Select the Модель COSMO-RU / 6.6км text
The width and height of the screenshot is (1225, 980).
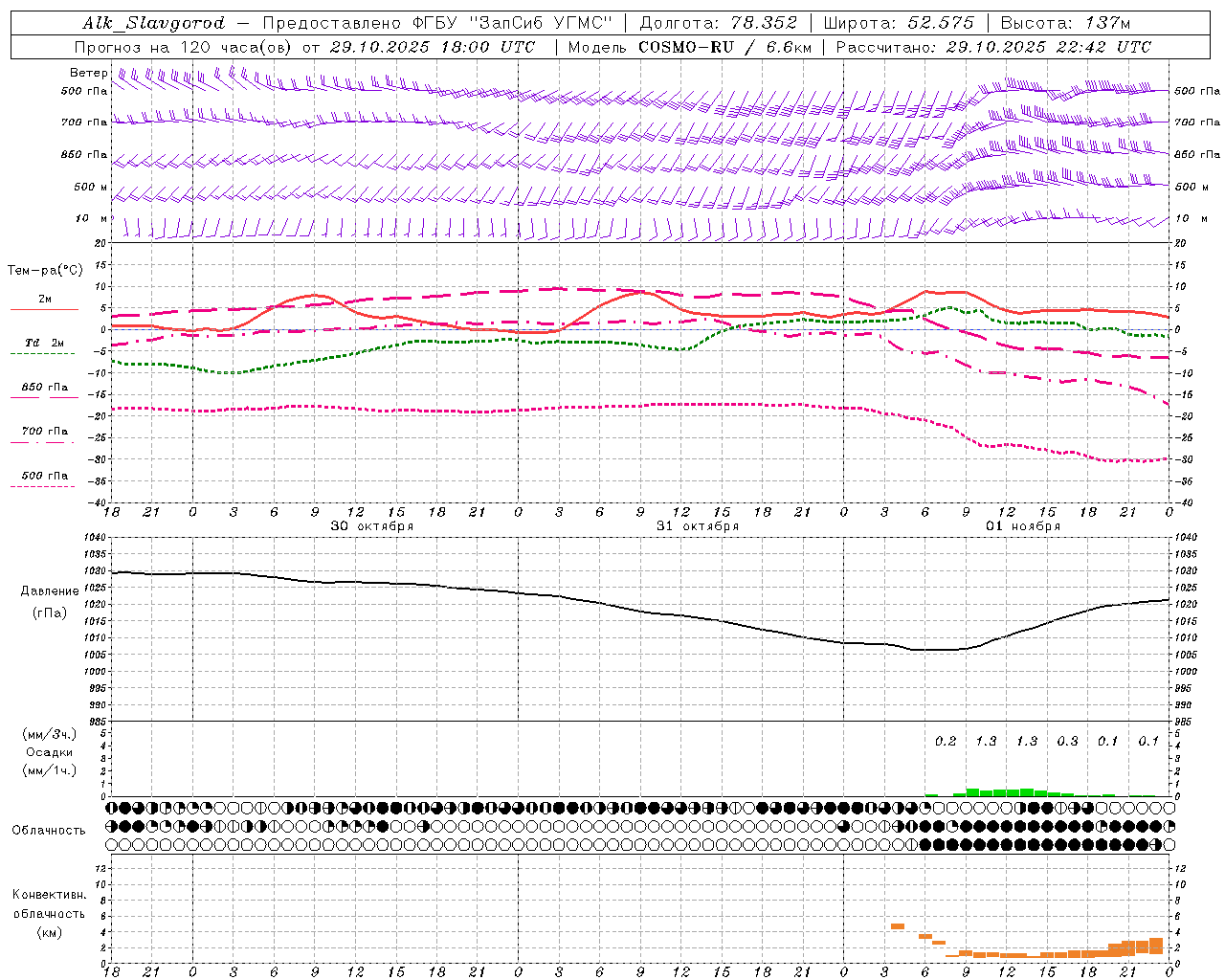point(689,47)
